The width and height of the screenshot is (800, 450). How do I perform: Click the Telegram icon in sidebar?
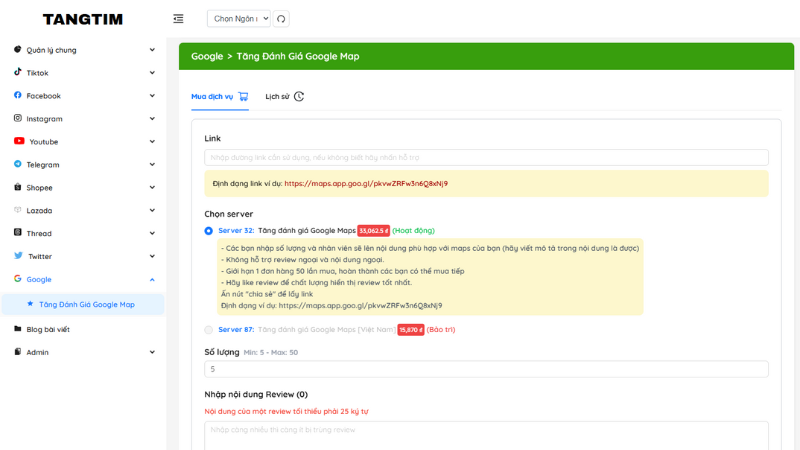18,164
